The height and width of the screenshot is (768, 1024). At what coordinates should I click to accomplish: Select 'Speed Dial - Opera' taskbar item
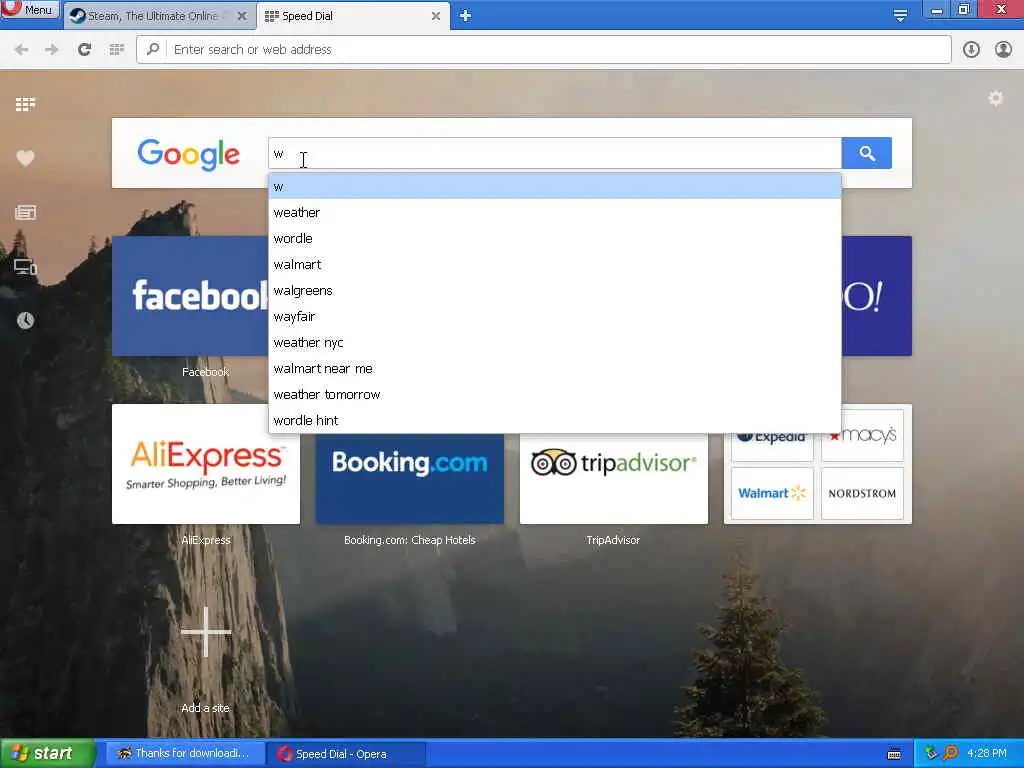(348, 754)
